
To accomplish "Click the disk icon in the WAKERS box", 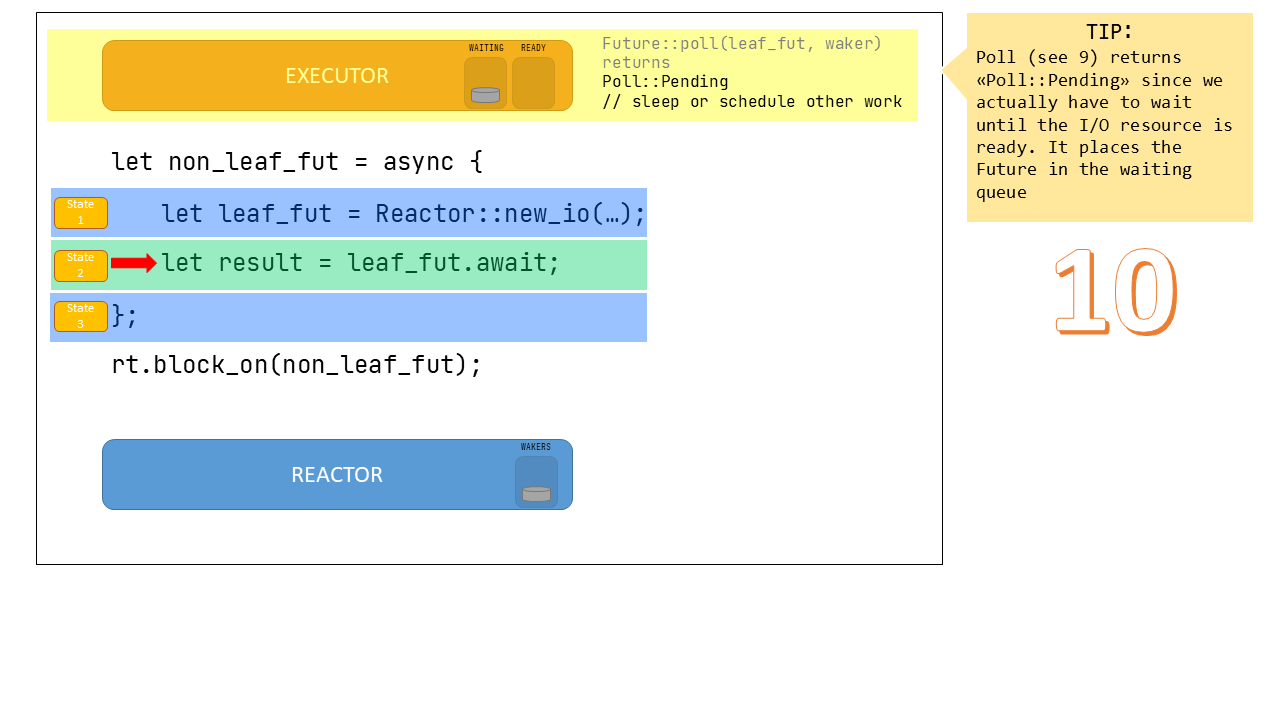I will tap(536, 494).
